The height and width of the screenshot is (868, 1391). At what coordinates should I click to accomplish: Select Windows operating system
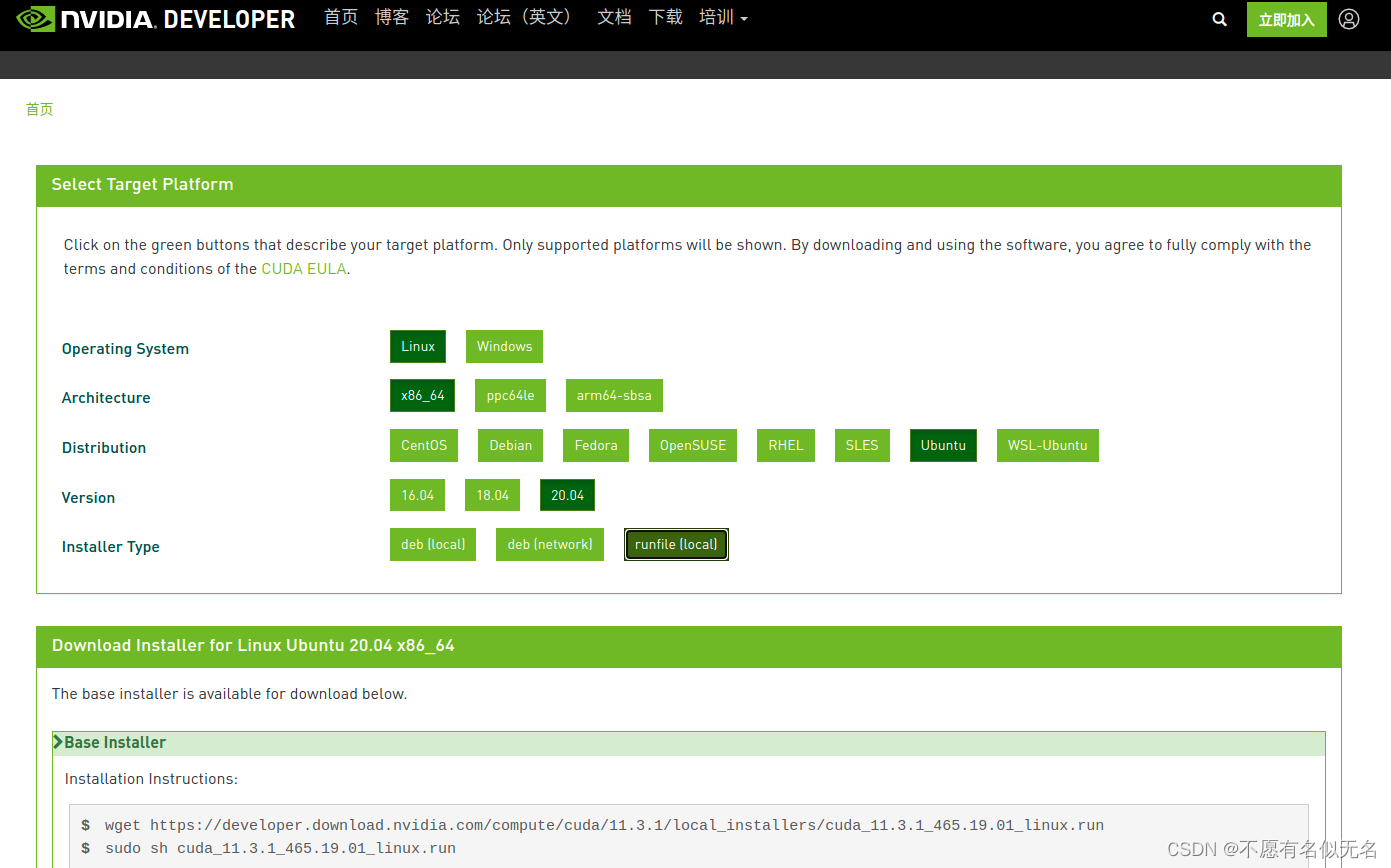(504, 347)
